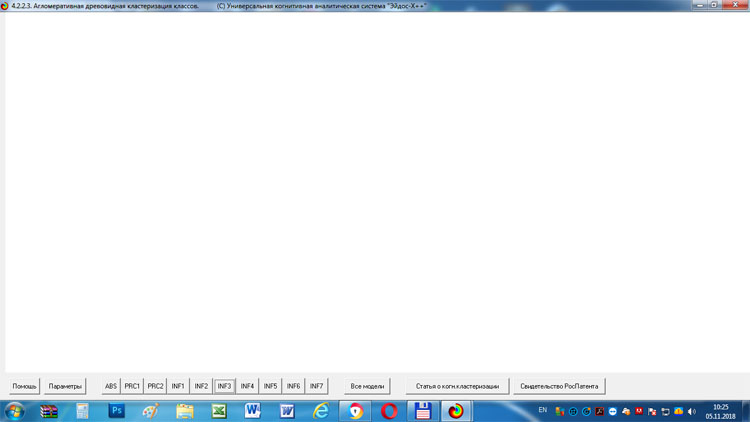Launch Internet Explorer from taskbar

pyautogui.click(x=321, y=411)
